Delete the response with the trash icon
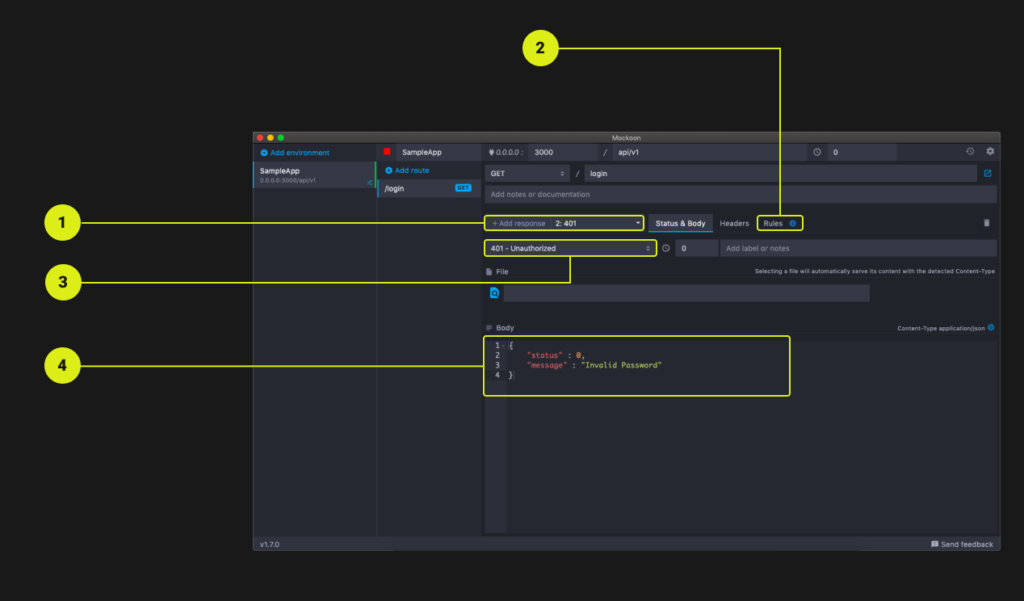The image size is (1024, 601). tap(987, 223)
